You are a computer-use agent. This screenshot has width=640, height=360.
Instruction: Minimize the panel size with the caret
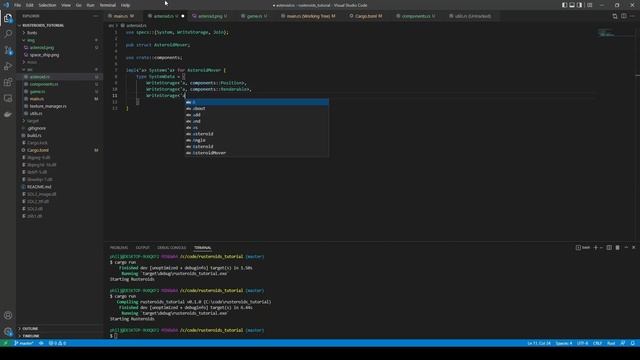pos(626,247)
